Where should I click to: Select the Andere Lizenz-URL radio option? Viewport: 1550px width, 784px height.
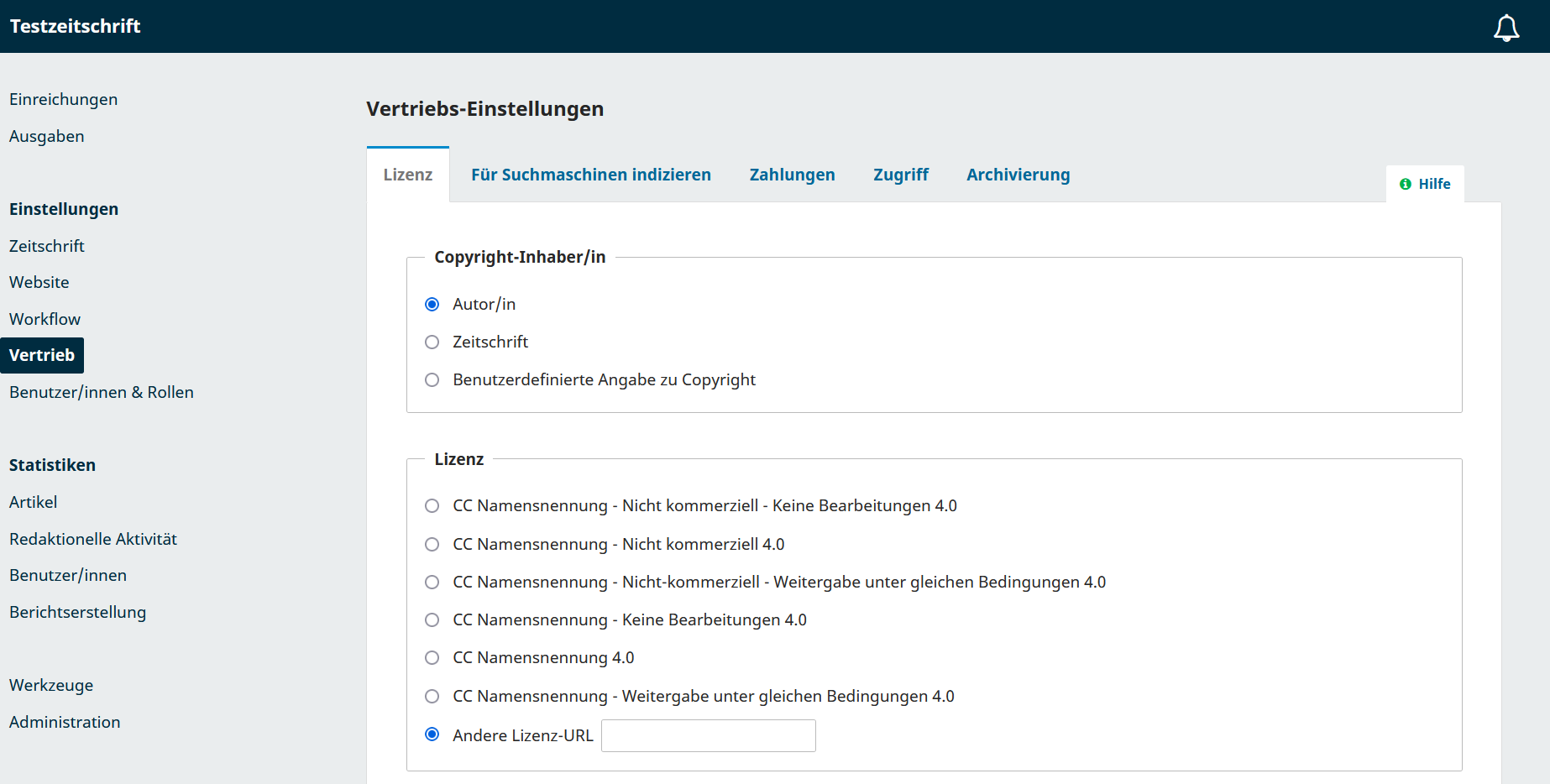432,734
